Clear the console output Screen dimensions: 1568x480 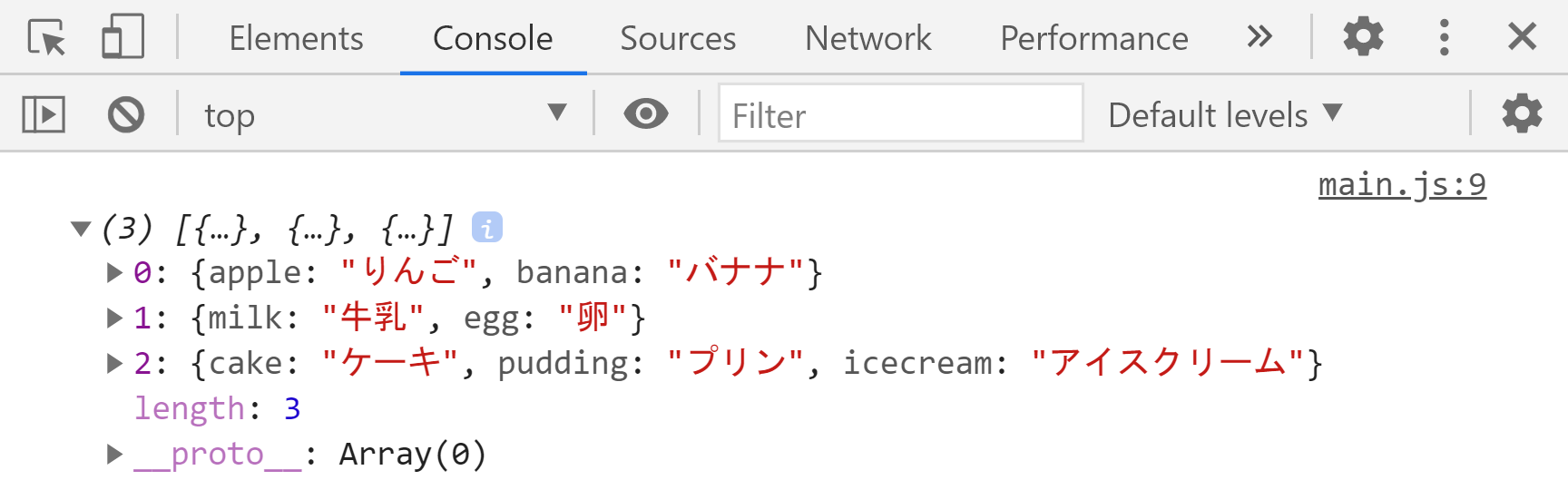125,115
